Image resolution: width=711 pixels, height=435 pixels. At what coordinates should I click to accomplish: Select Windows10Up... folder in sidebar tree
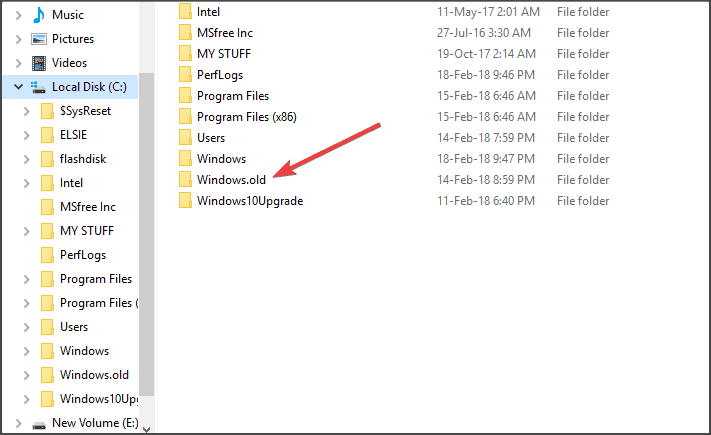99,399
